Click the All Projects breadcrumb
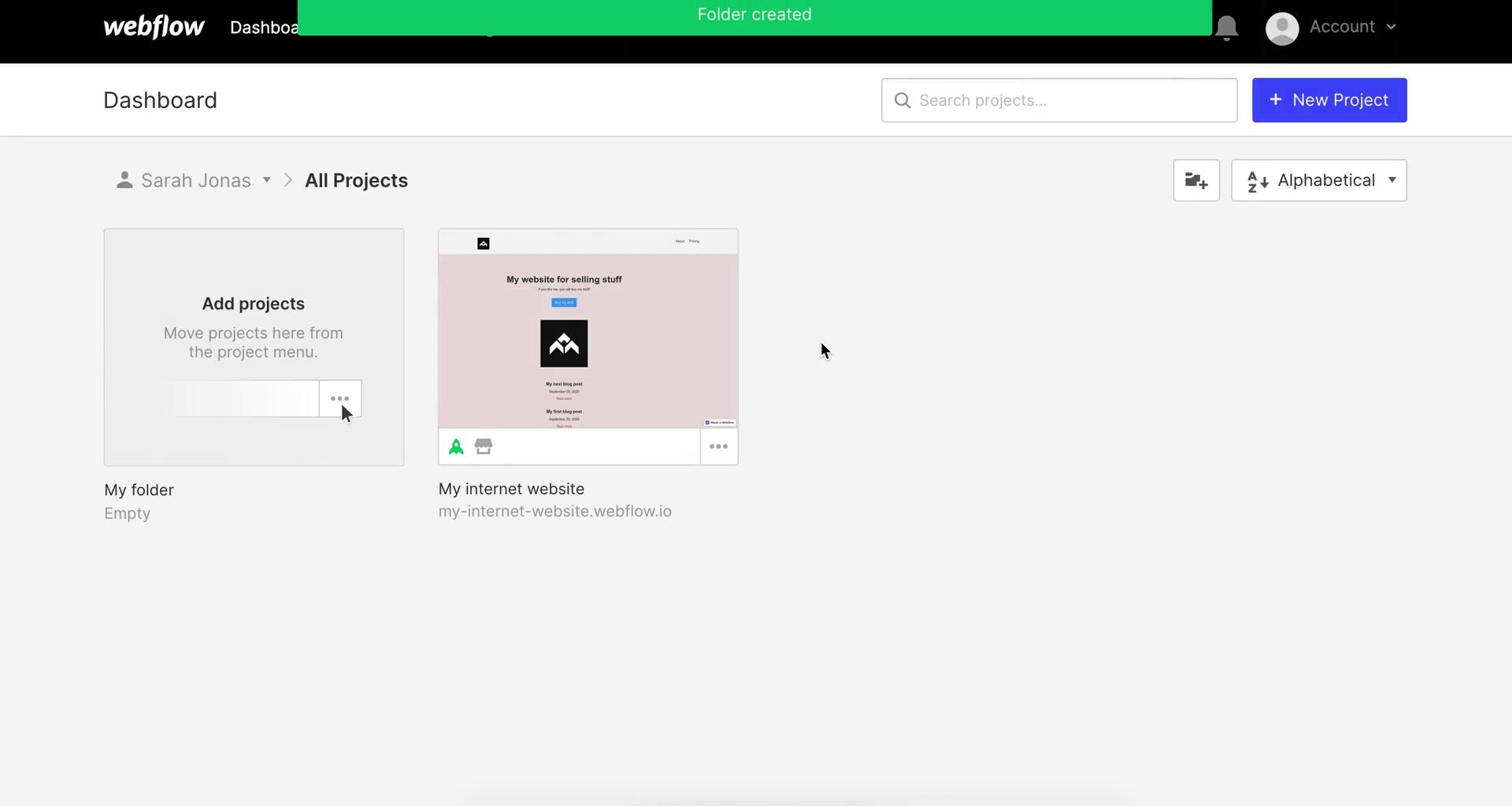Viewport: 1512px width, 806px height. pos(356,180)
